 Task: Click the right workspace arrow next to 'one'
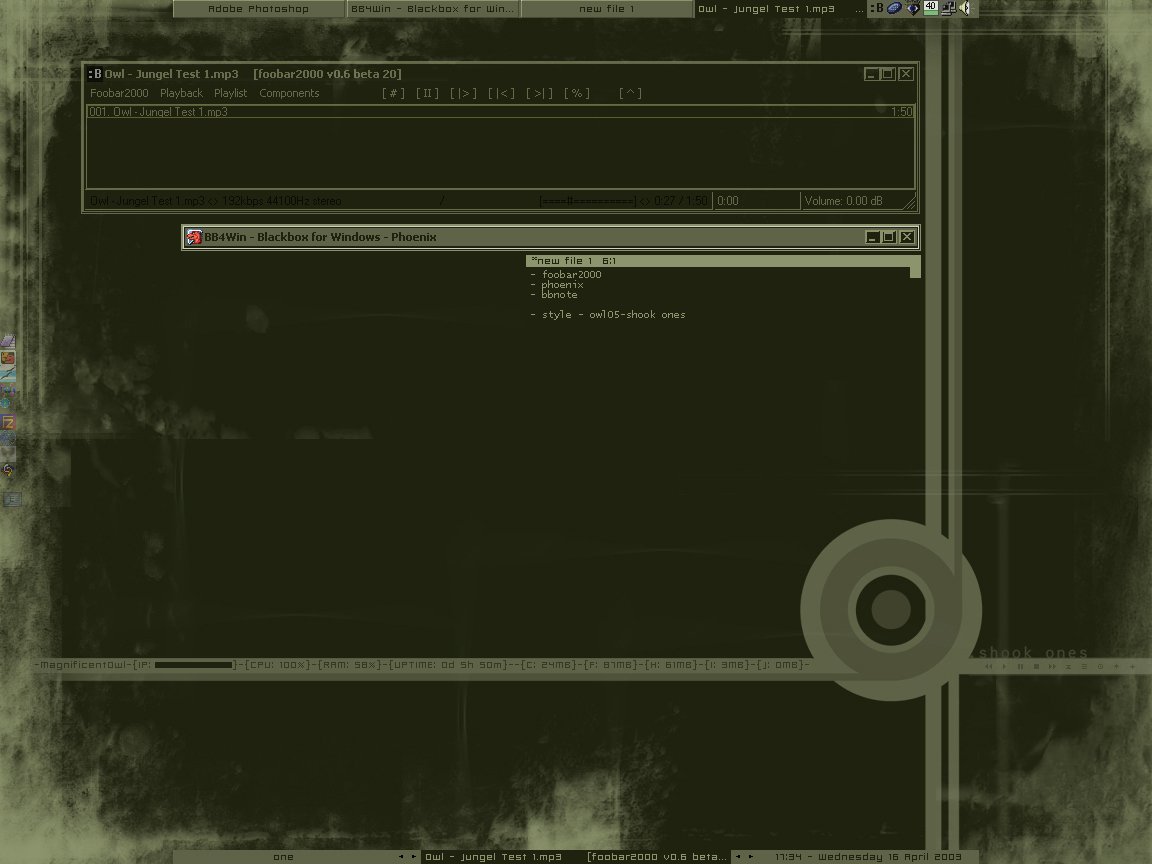414,857
